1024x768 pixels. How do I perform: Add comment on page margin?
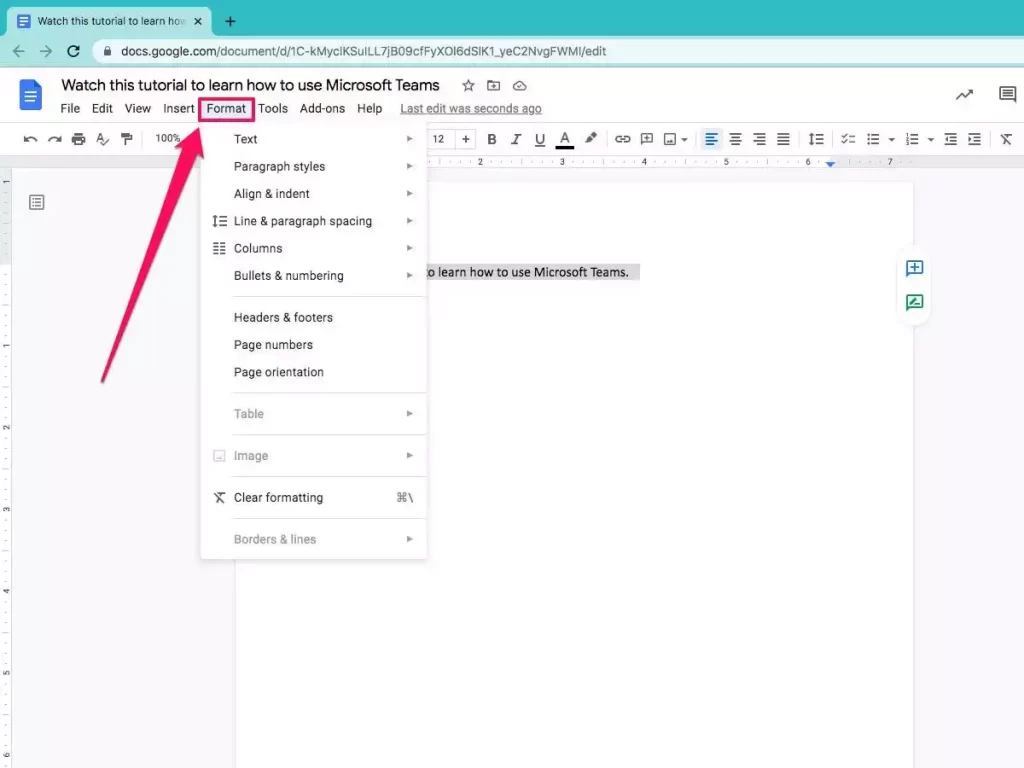click(x=914, y=268)
